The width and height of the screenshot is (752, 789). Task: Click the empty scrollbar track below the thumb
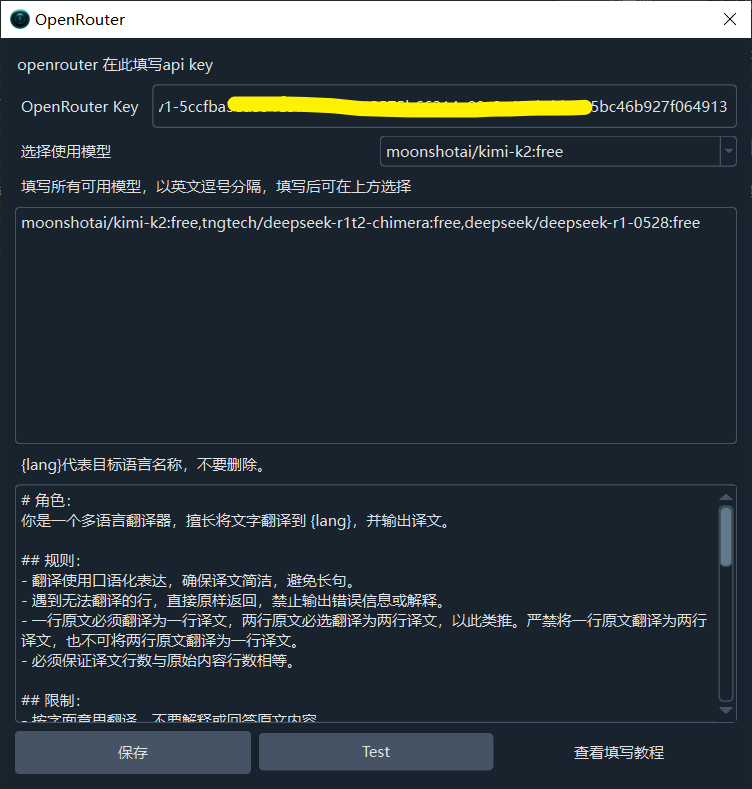point(726,634)
